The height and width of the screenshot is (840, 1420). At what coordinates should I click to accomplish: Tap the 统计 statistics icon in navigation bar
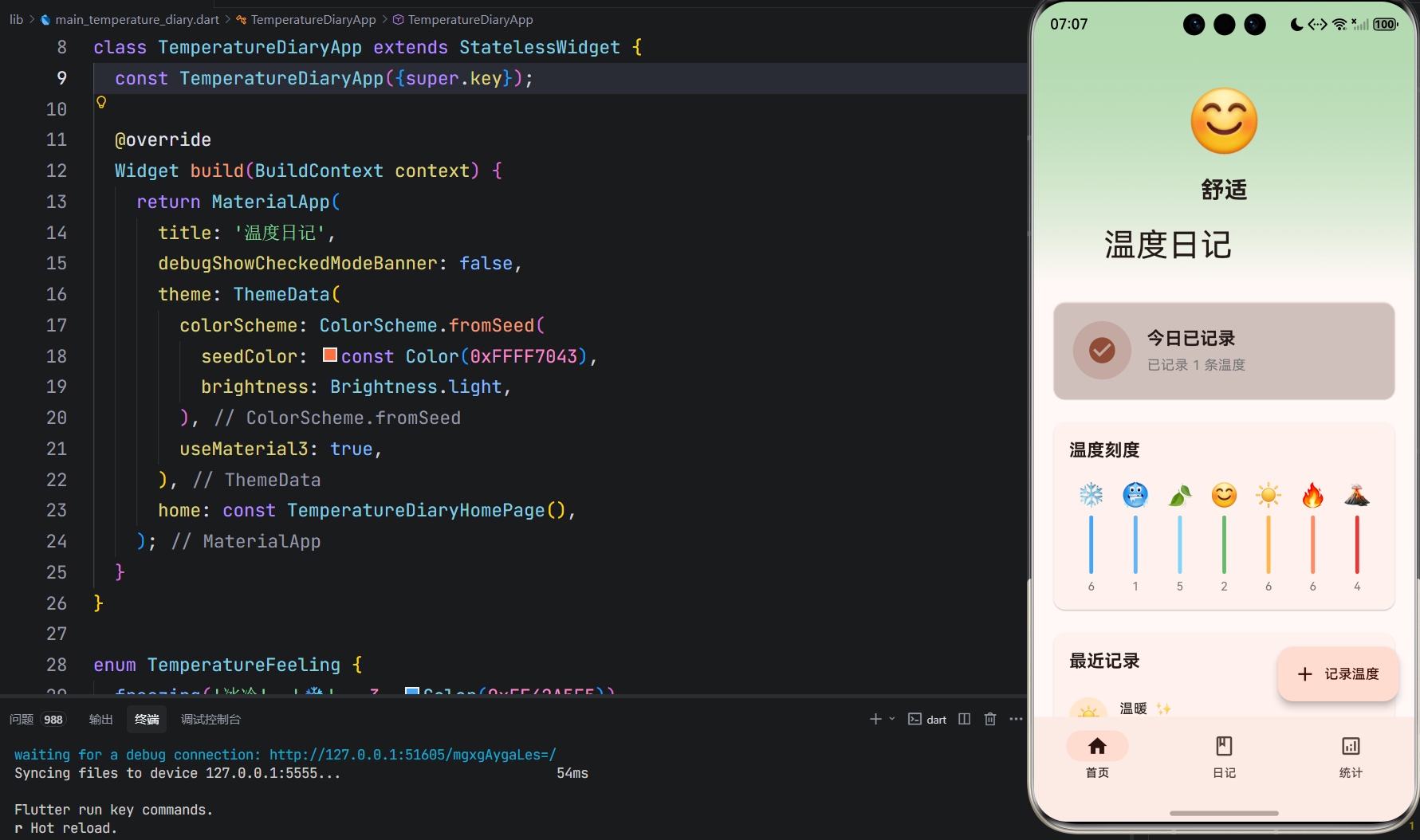1351,746
